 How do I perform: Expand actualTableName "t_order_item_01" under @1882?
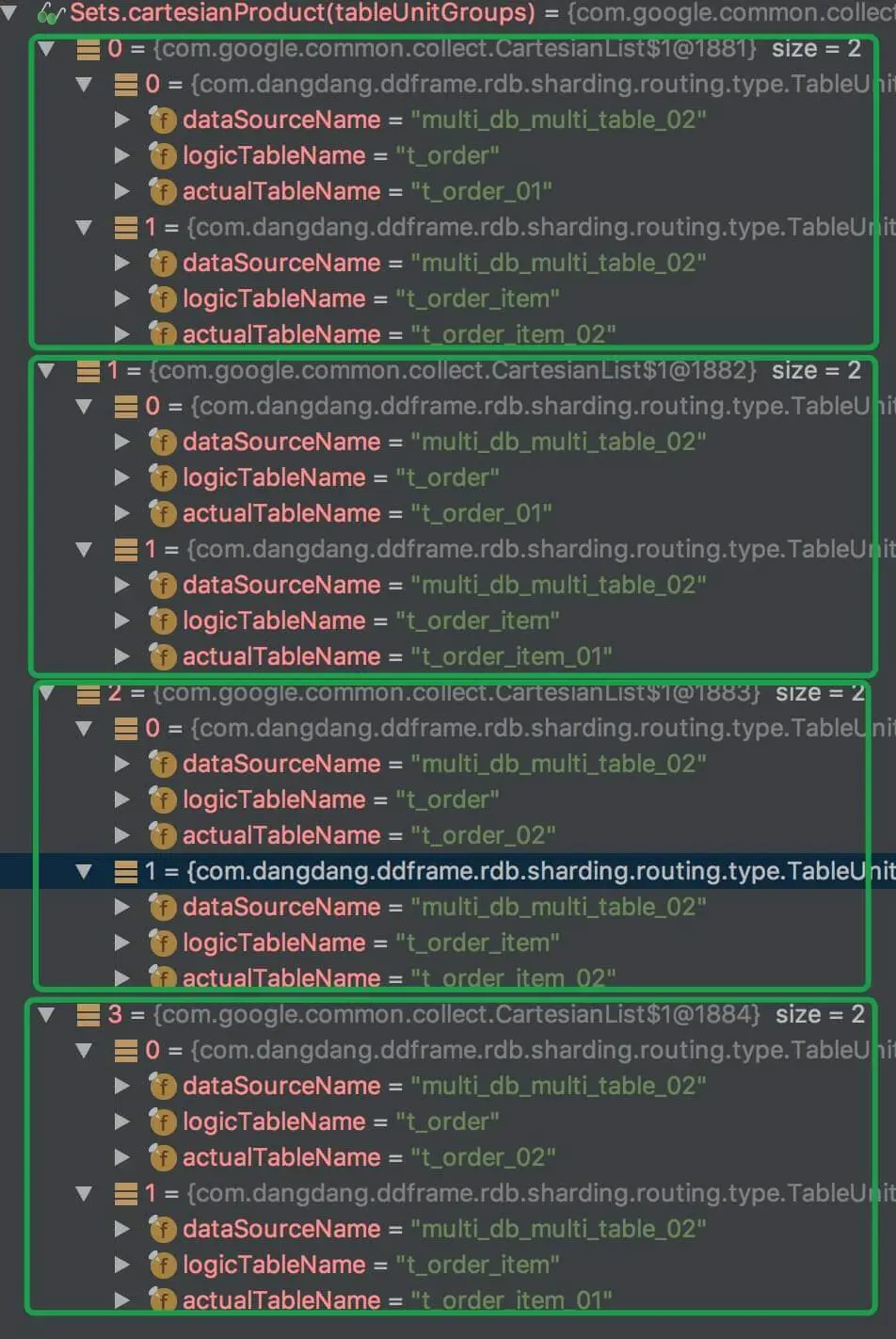[121, 656]
